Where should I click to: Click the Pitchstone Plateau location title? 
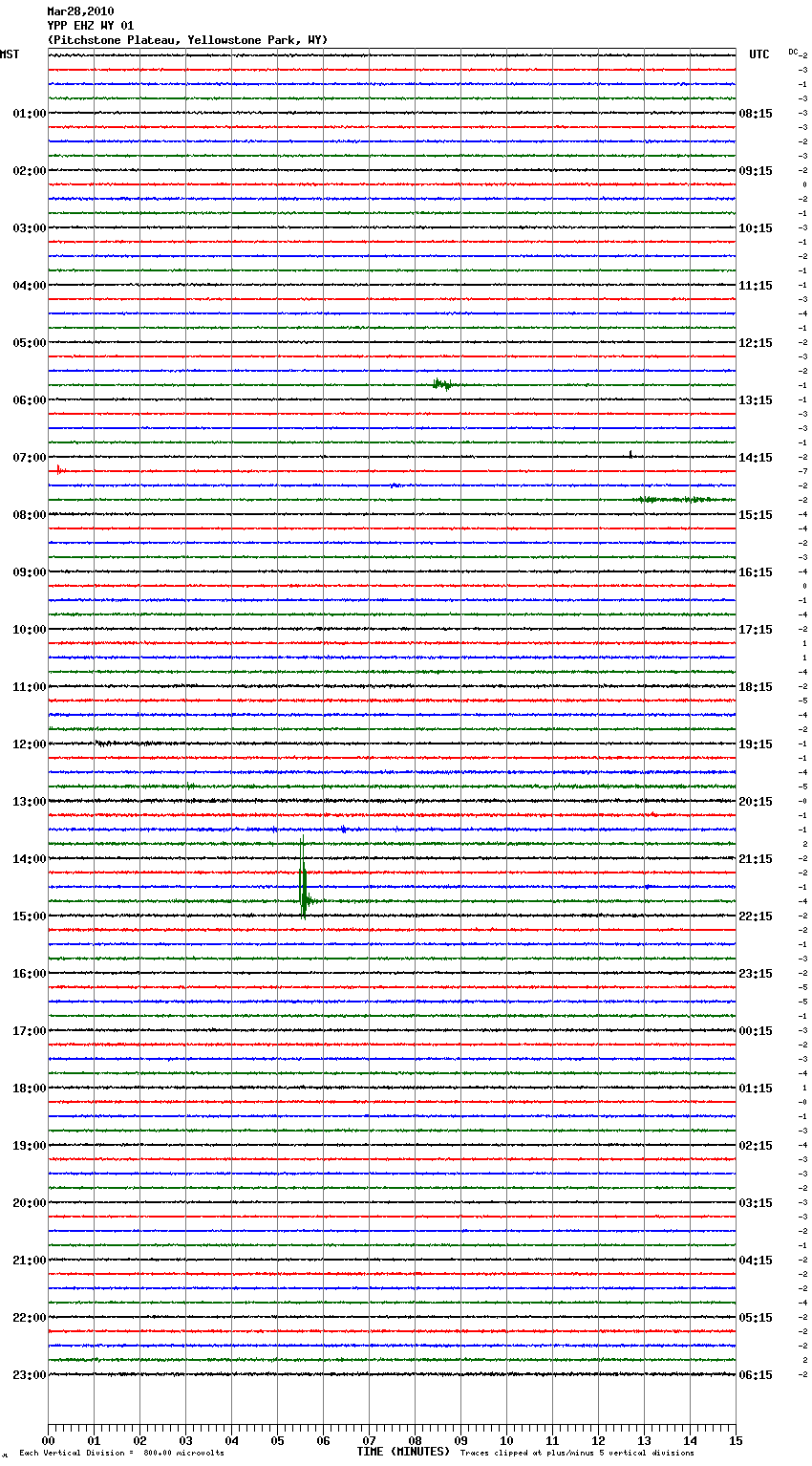(x=187, y=40)
